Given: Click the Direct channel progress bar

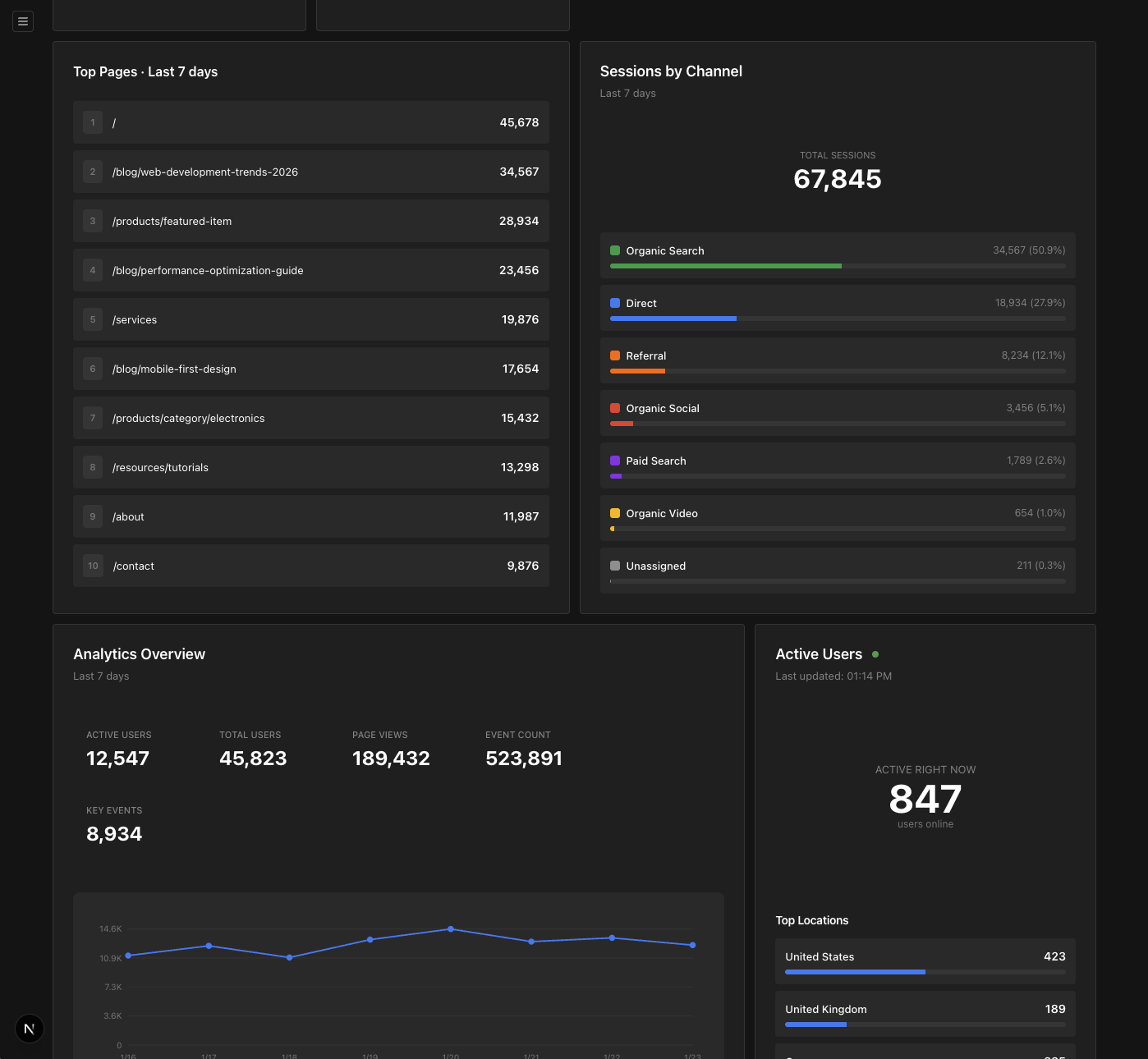Looking at the screenshot, I should (838, 319).
